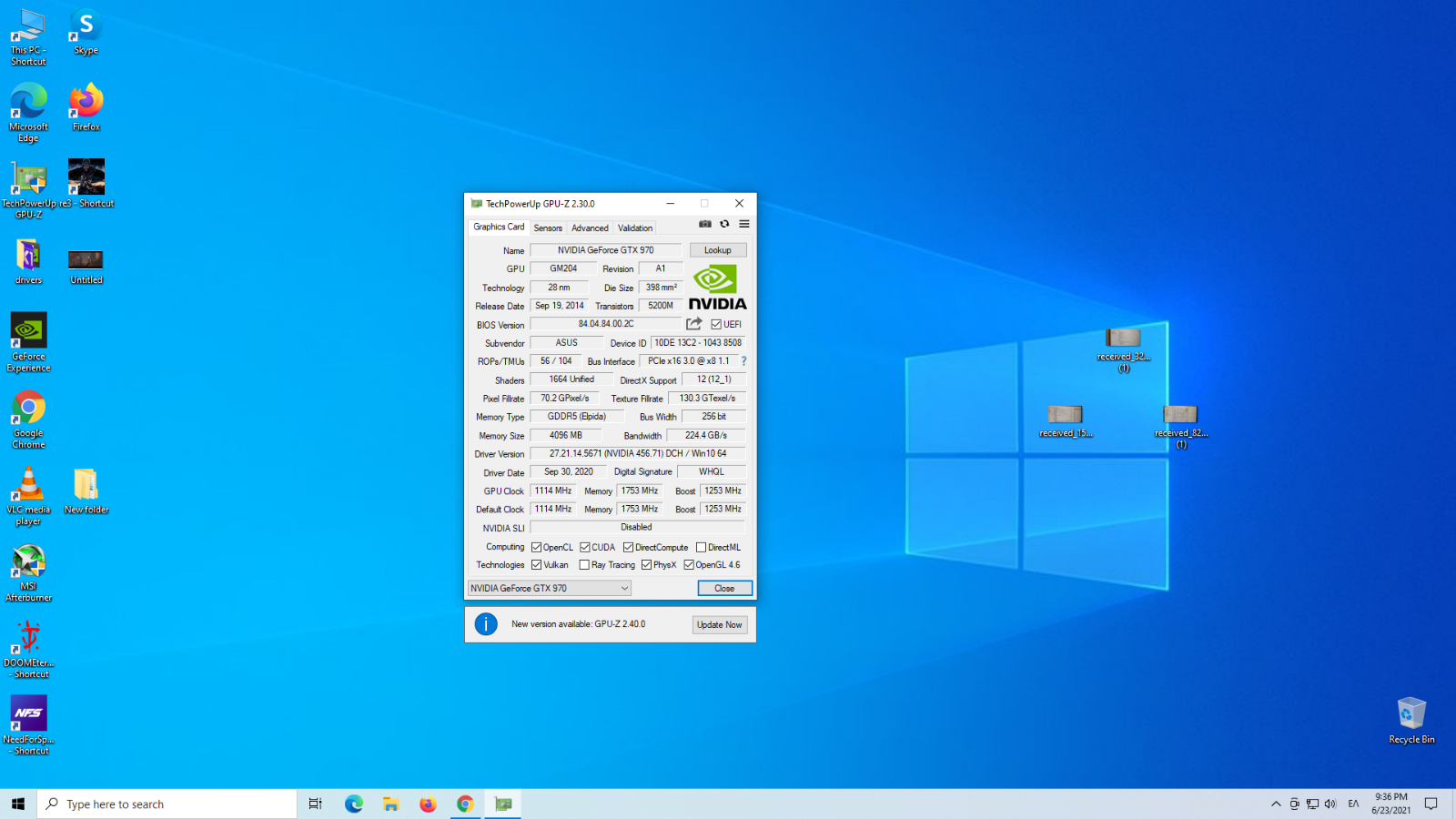This screenshot has height=819, width=1456.
Task: Click the NVIDIA SLI Disabled field
Action: click(637, 527)
